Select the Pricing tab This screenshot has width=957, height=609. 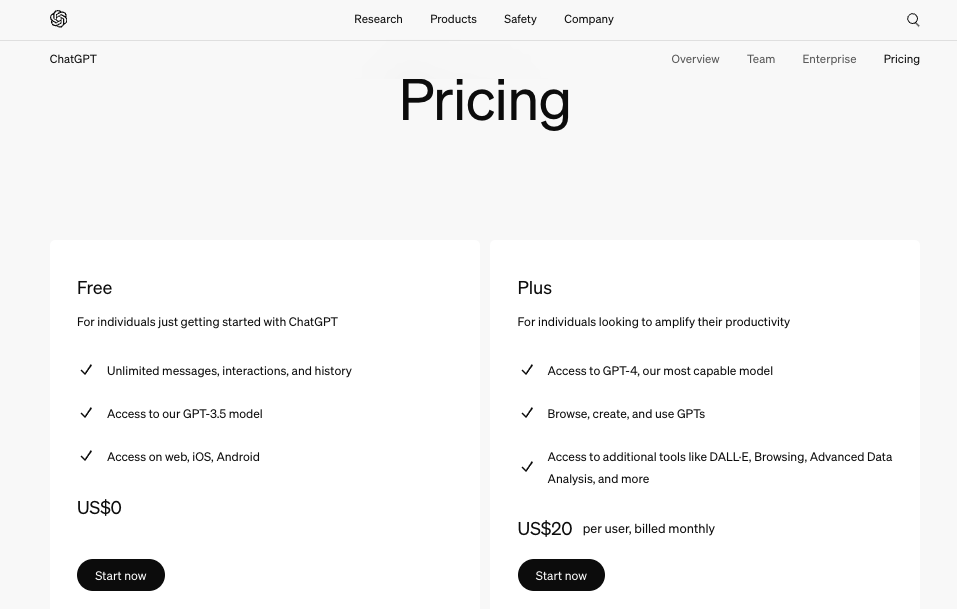click(x=901, y=59)
